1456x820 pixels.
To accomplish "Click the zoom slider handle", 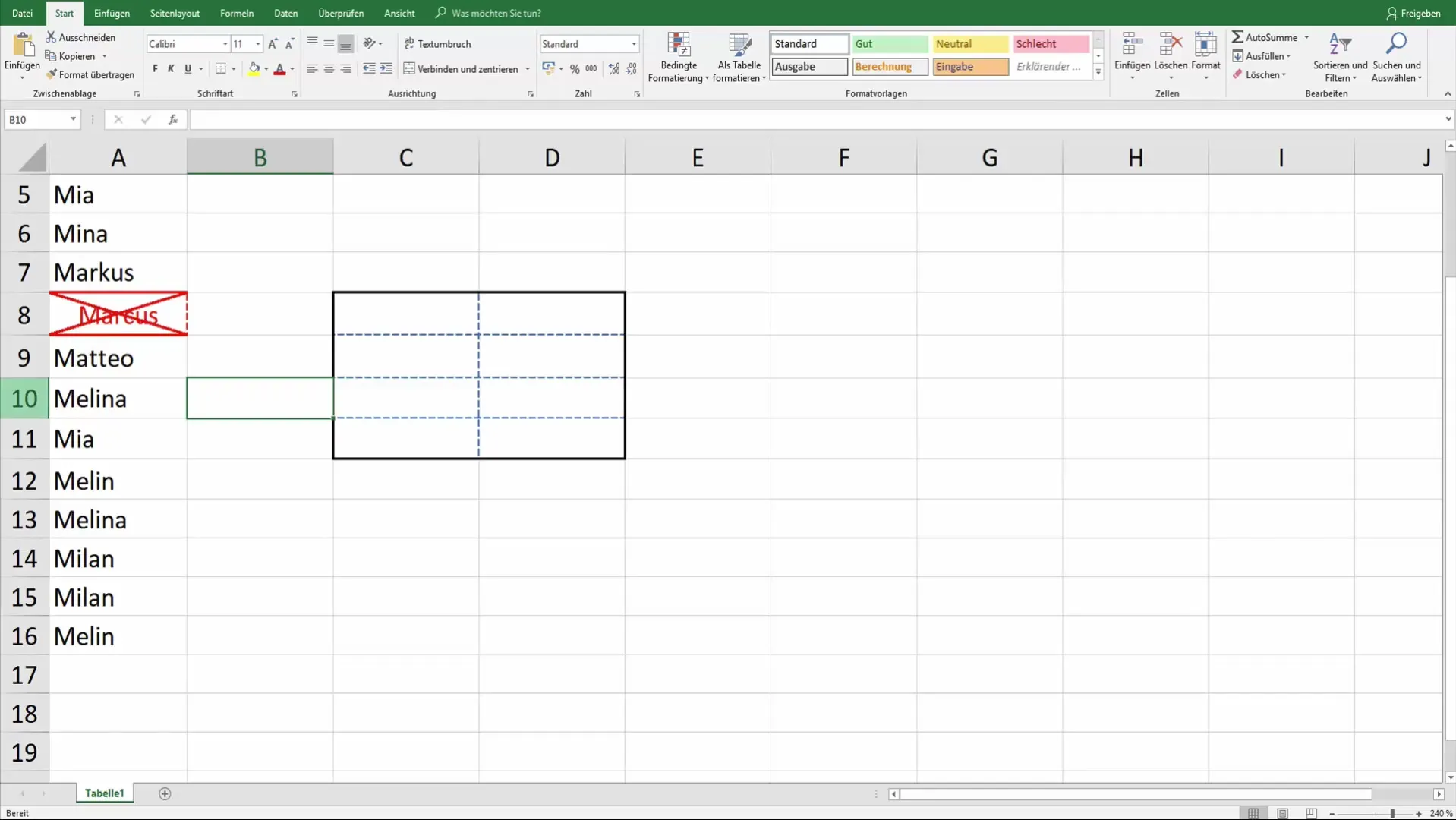I will pyautogui.click(x=1392, y=813).
